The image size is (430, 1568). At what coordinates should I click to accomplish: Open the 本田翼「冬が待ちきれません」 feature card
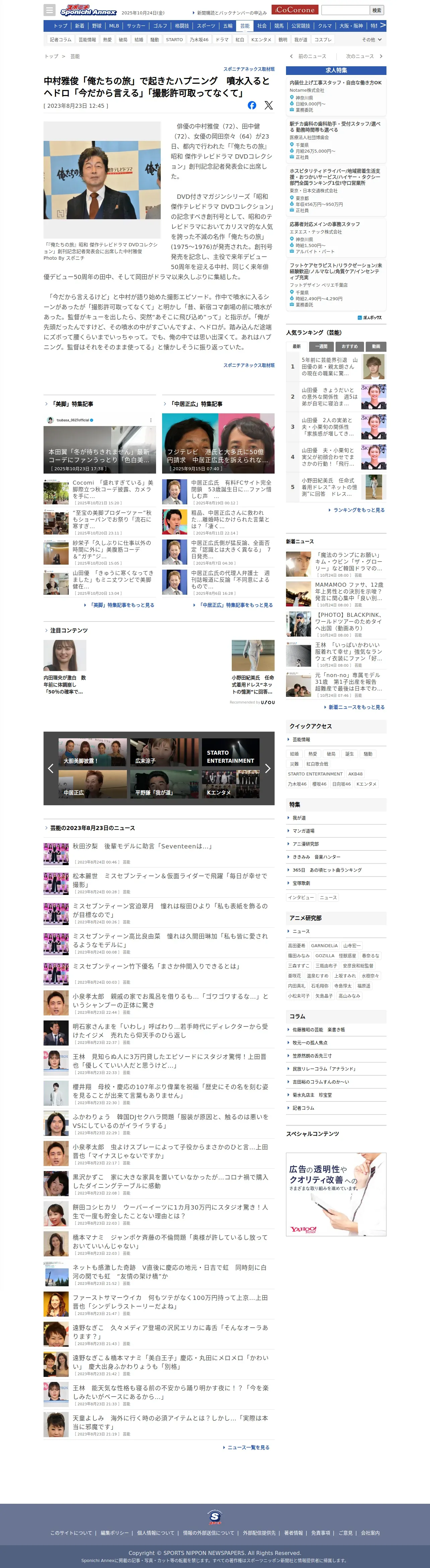click(99, 443)
